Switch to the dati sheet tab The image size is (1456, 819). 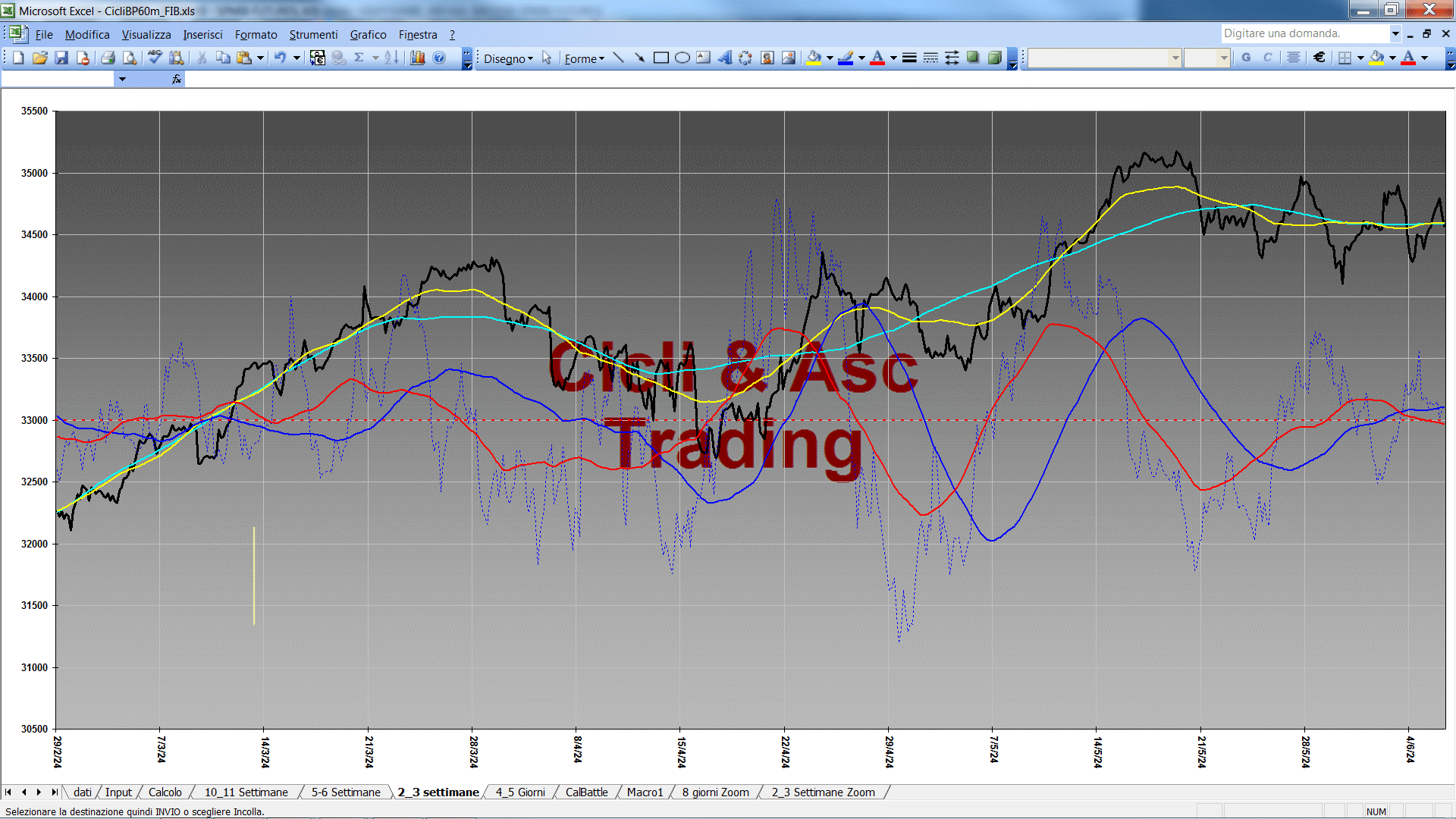(83, 792)
